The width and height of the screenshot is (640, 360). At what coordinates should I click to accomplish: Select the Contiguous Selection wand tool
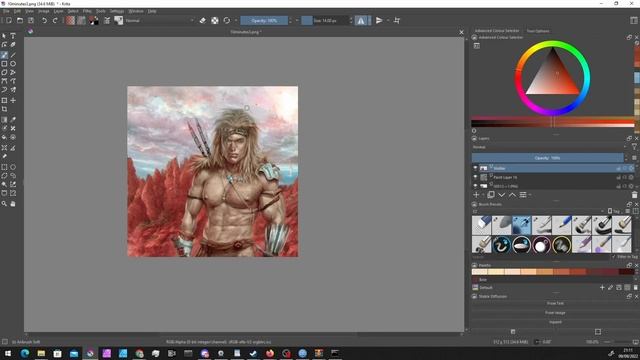tap(4, 184)
